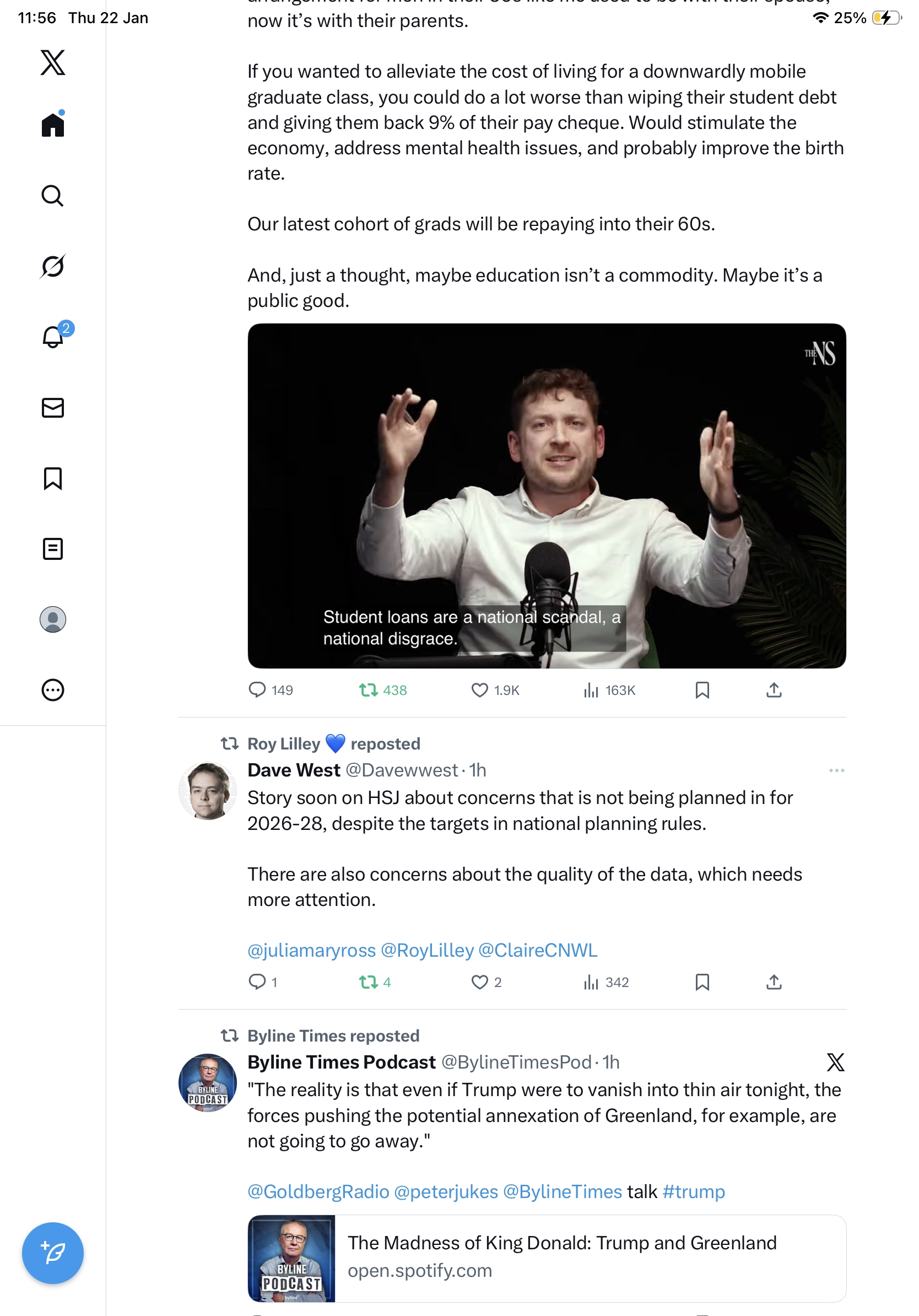Open Bookmarks in the left sidebar

(53, 478)
